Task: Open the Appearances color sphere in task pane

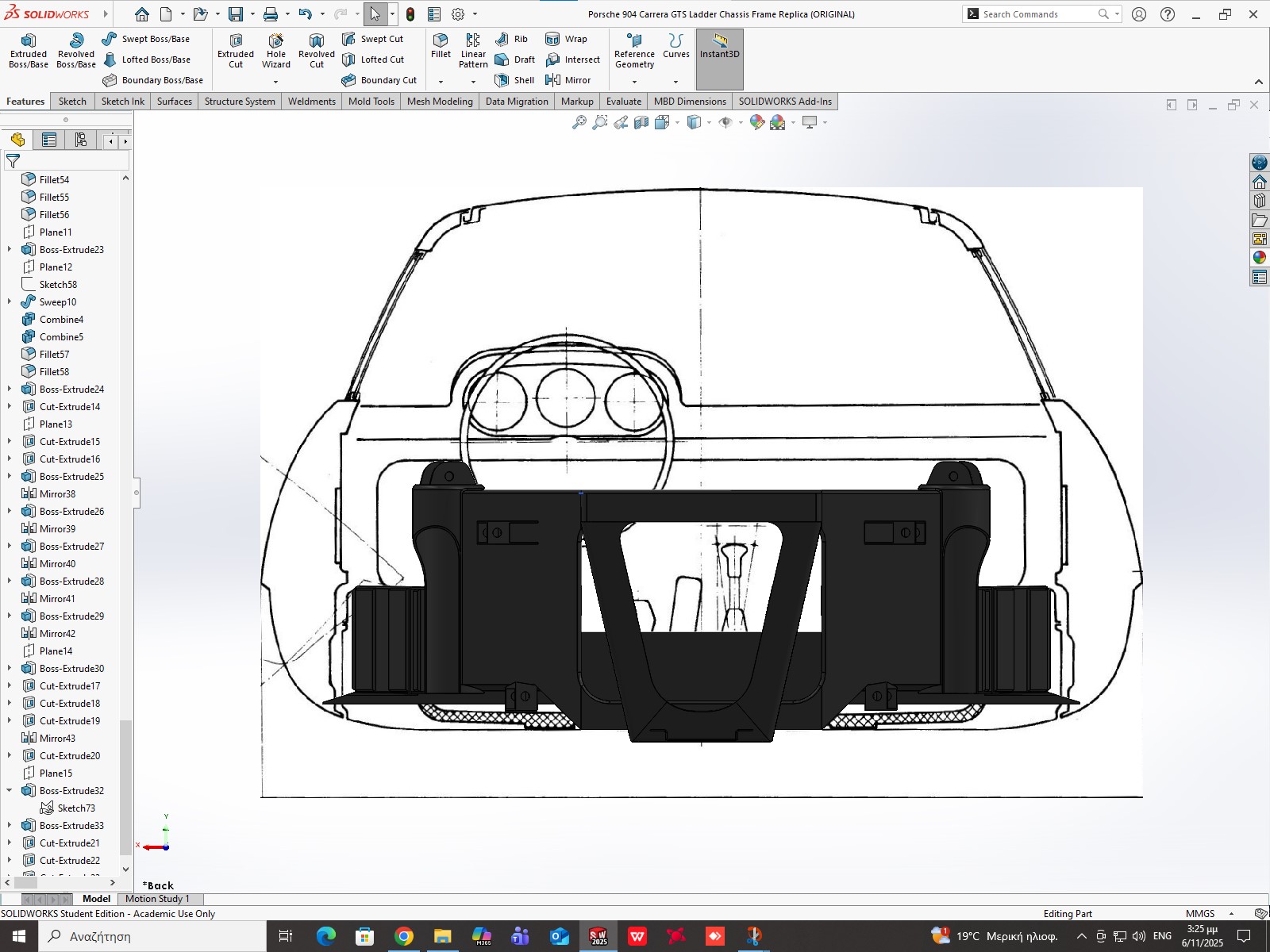Action: tap(1260, 257)
